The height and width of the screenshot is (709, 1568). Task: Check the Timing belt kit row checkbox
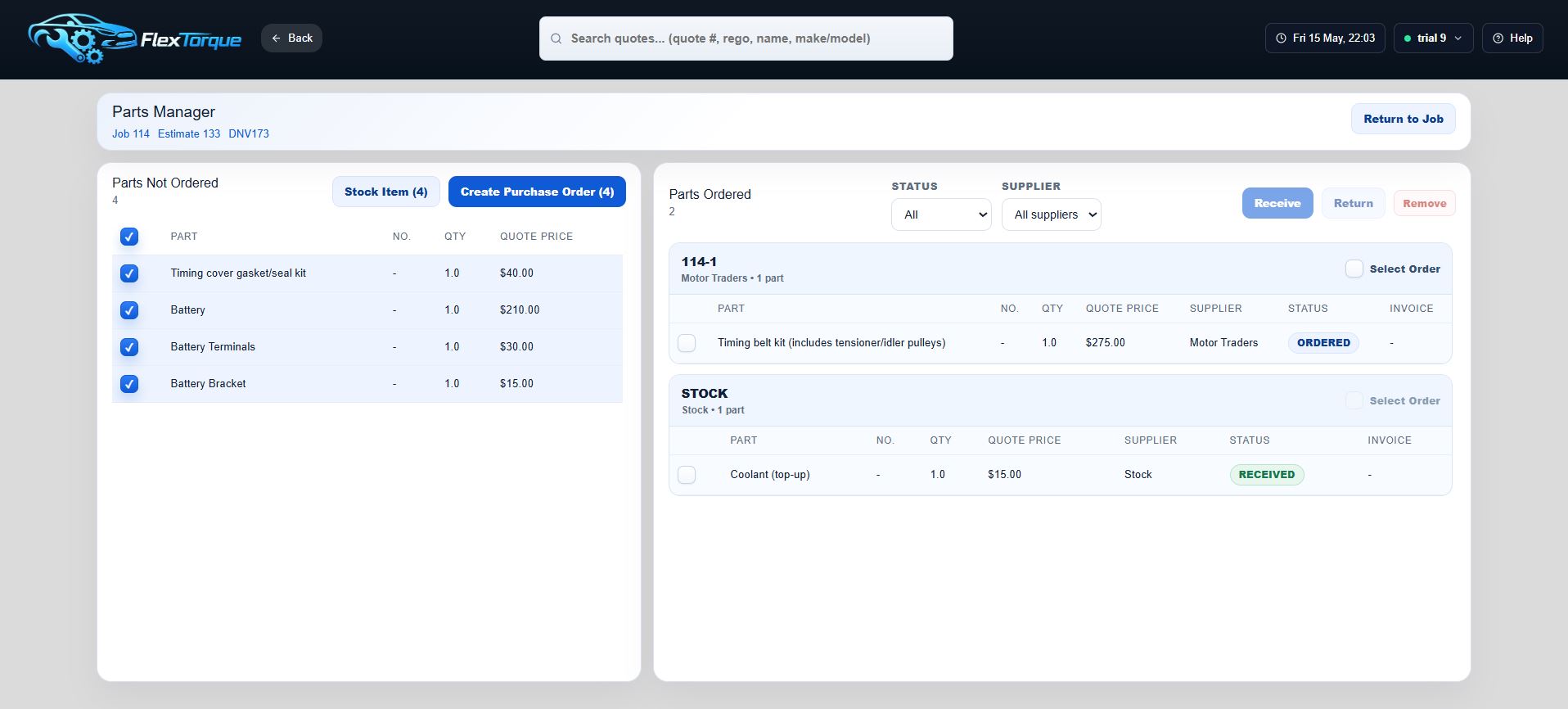click(x=687, y=343)
